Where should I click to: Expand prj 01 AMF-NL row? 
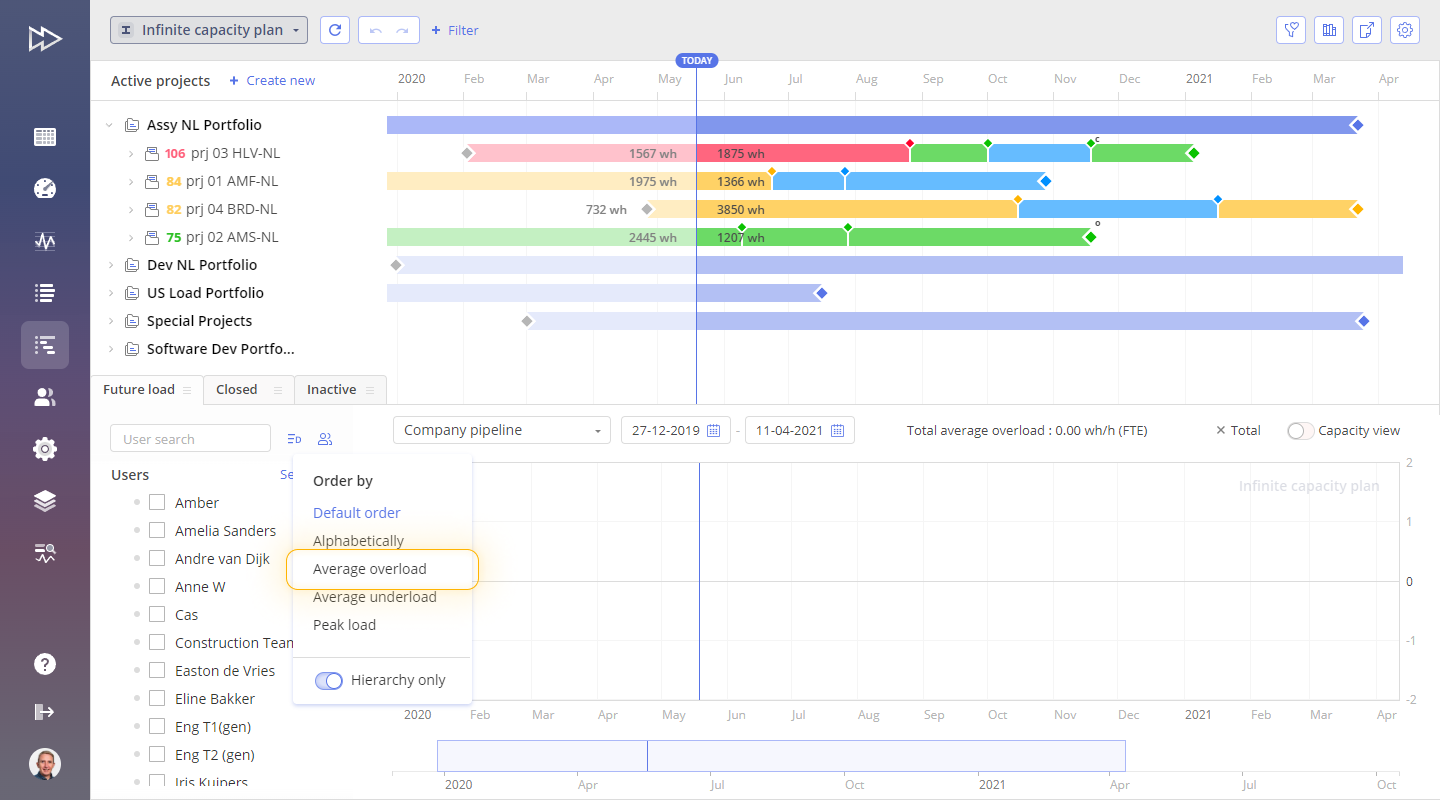tap(130, 182)
